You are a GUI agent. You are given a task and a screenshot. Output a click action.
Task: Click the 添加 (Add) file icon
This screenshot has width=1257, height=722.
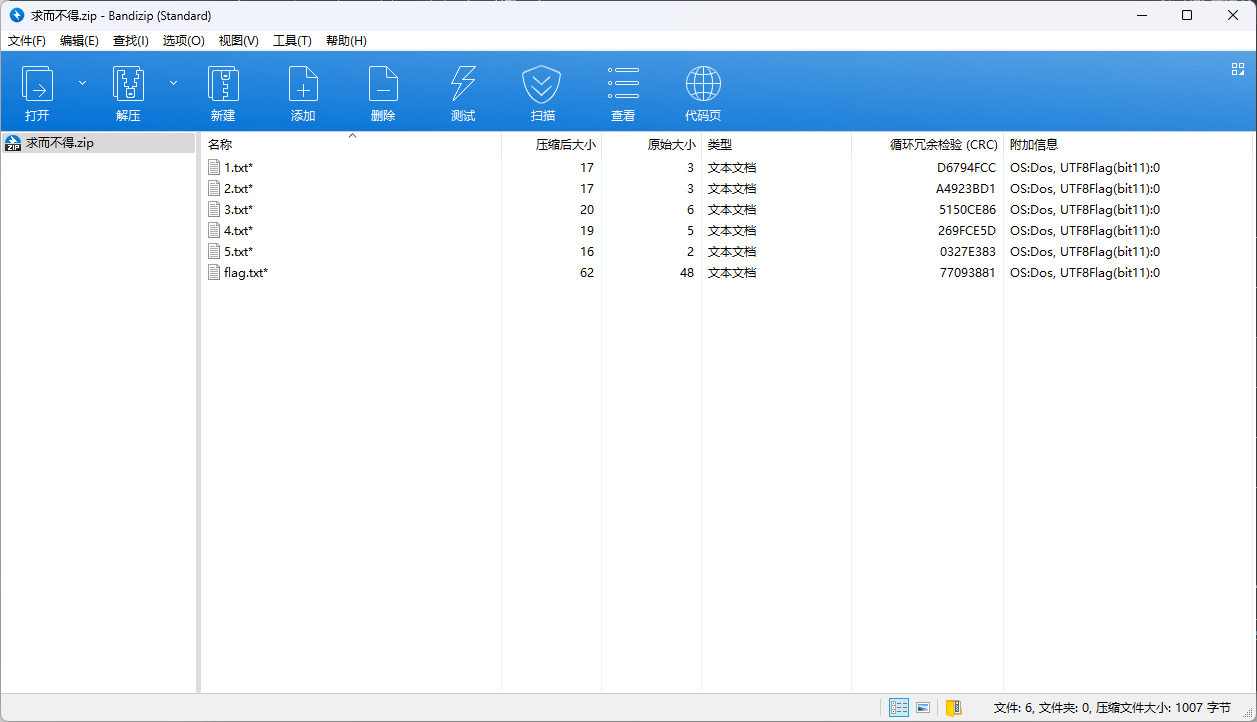(303, 85)
